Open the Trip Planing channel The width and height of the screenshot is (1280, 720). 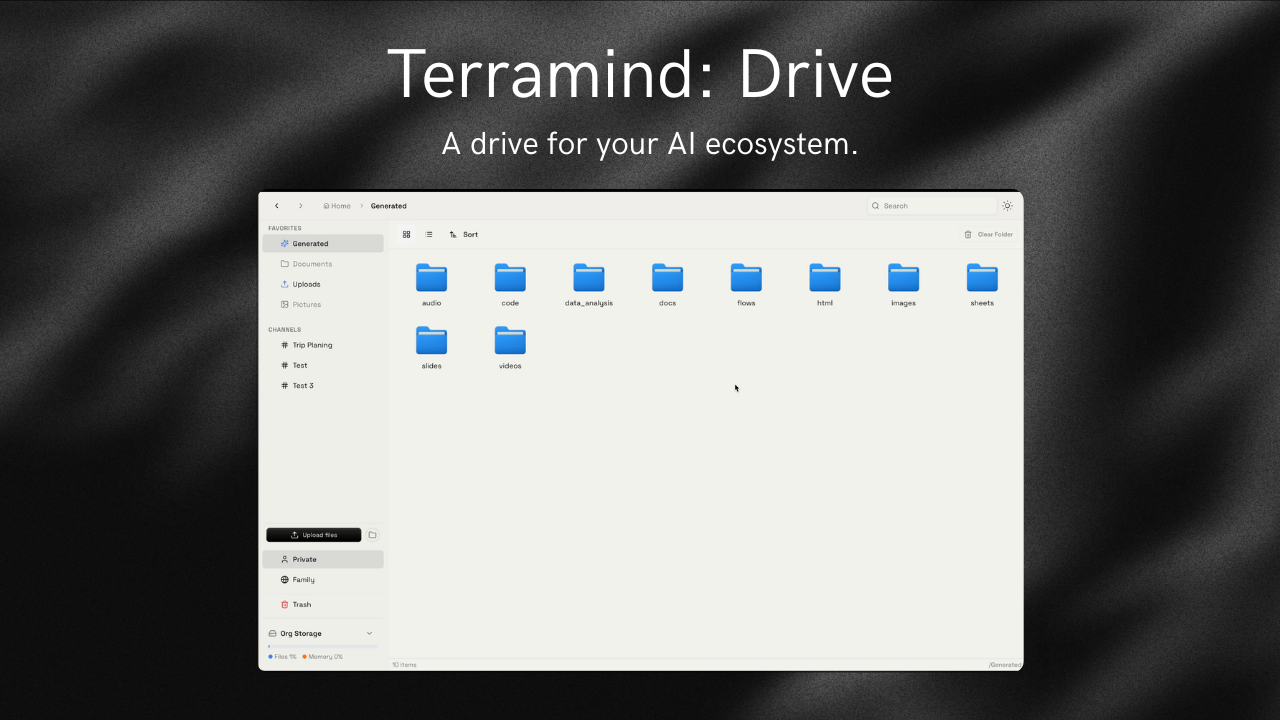323,345
